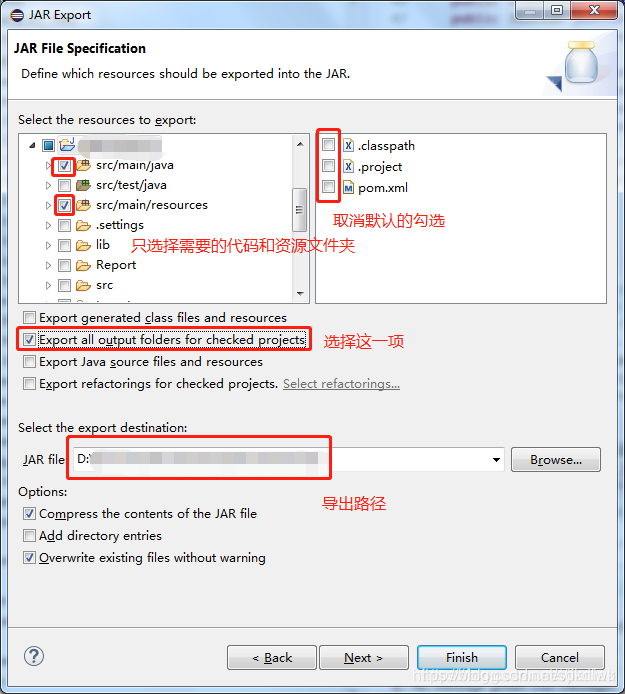Check the .project file checkbox

point(328,166)
